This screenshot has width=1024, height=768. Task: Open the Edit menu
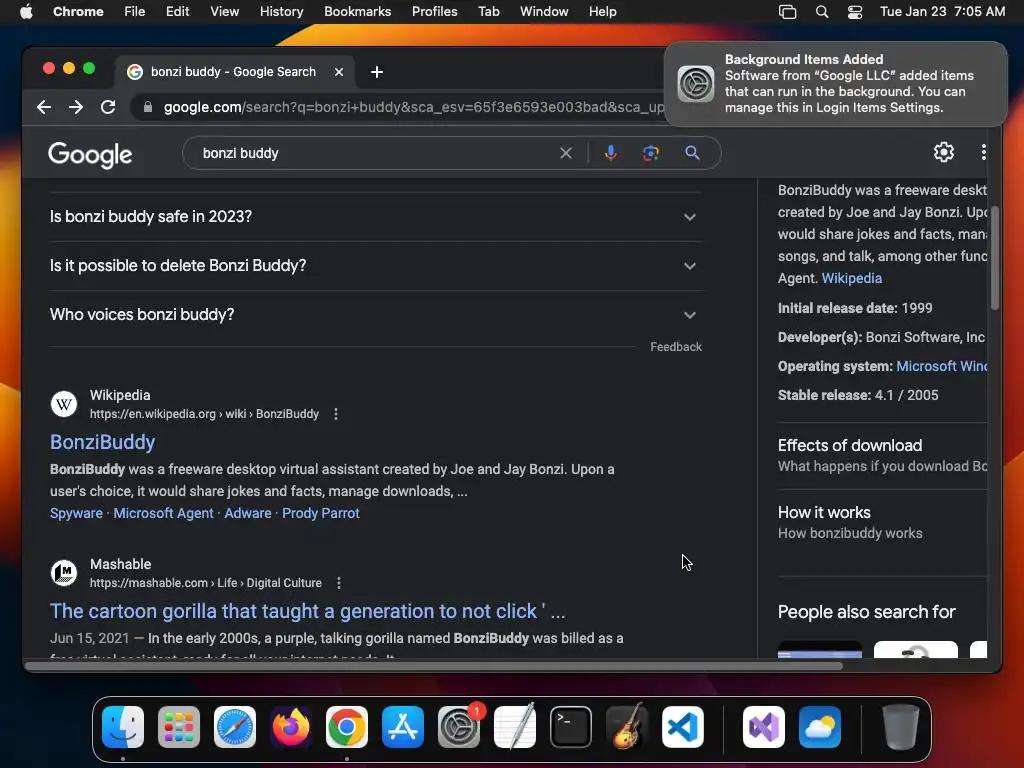pos(177,12)
